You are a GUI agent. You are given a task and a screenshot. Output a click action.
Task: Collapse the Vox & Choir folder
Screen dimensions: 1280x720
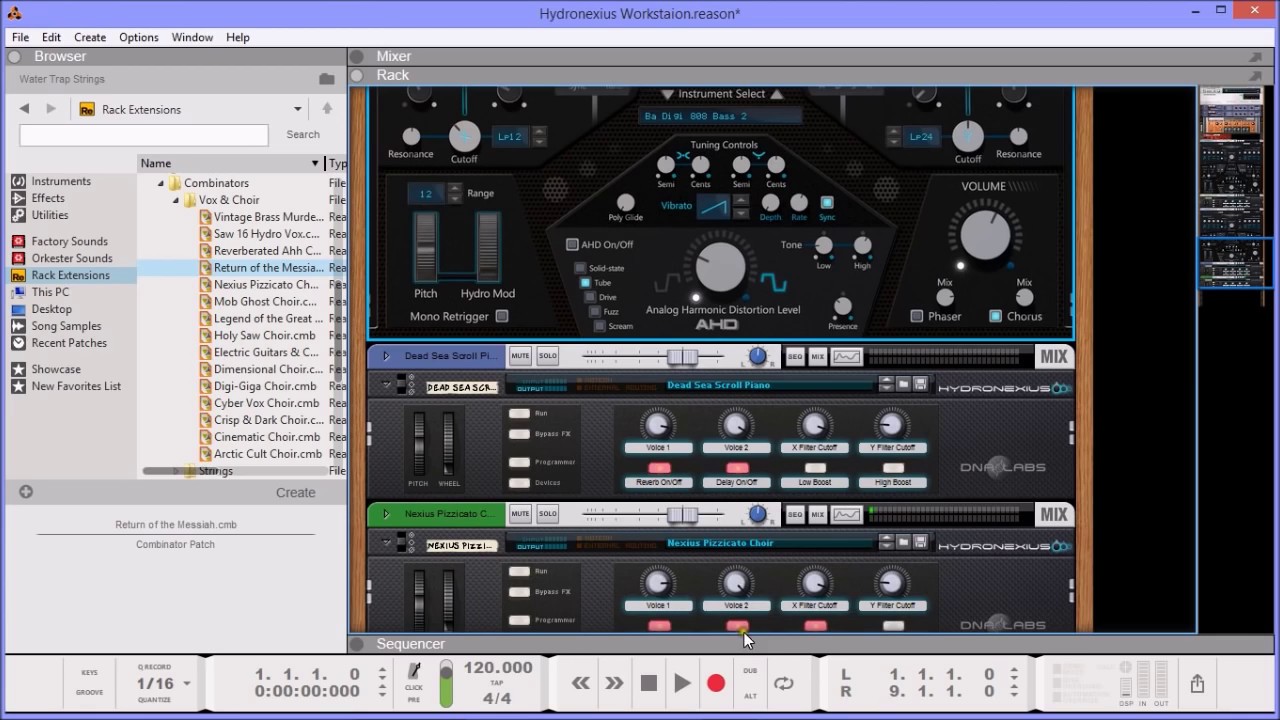[x=176, y=200]
